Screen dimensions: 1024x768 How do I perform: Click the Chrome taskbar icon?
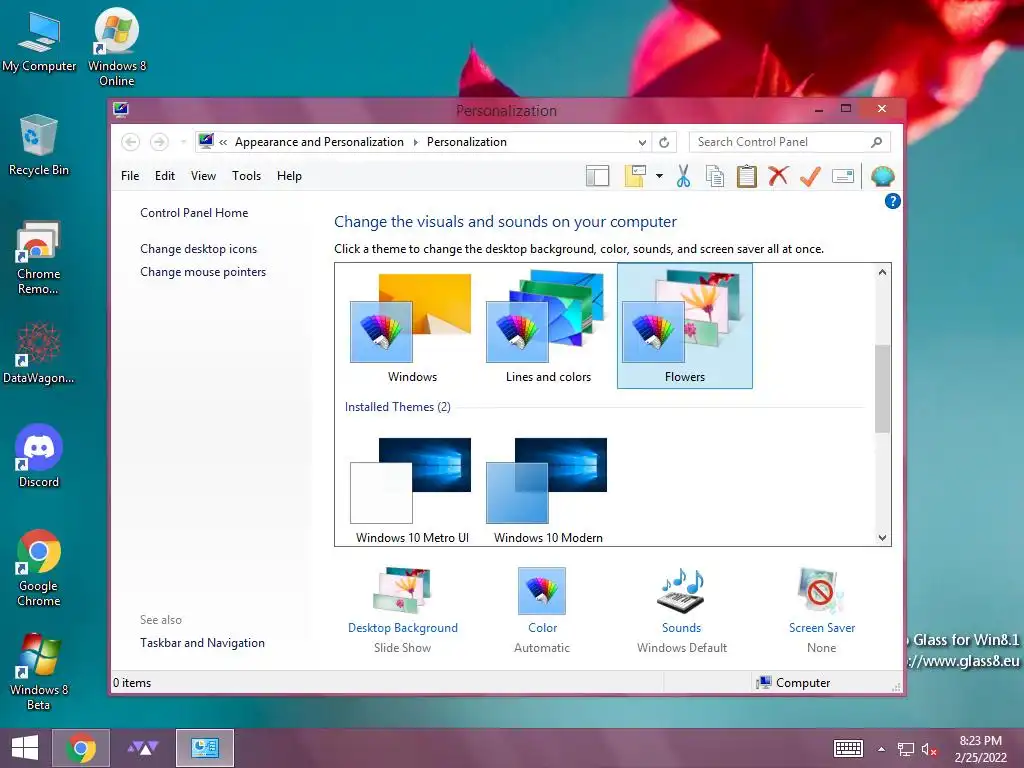(x=80, y=748)
